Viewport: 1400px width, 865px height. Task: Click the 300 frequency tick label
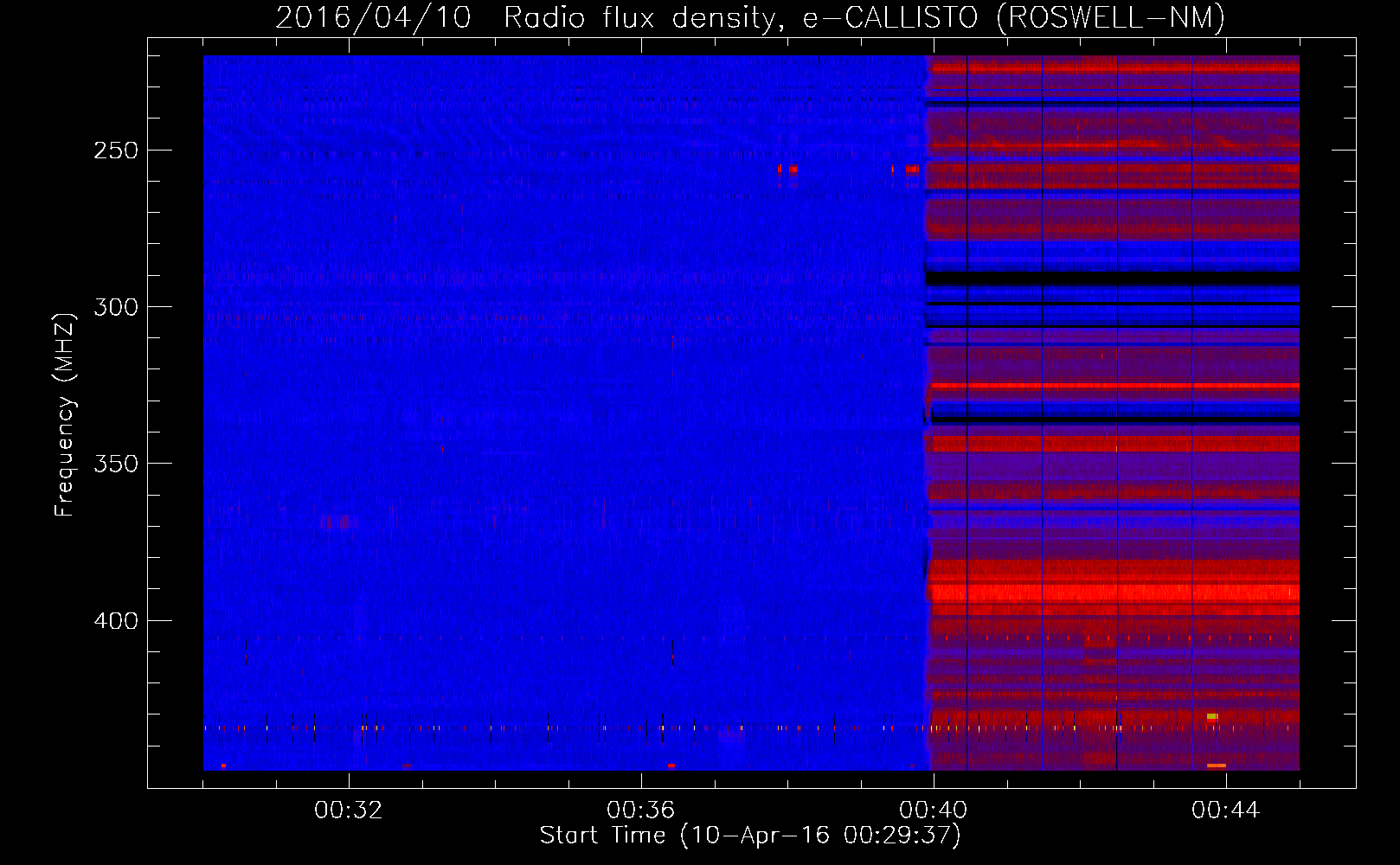(x=116, y=307)
